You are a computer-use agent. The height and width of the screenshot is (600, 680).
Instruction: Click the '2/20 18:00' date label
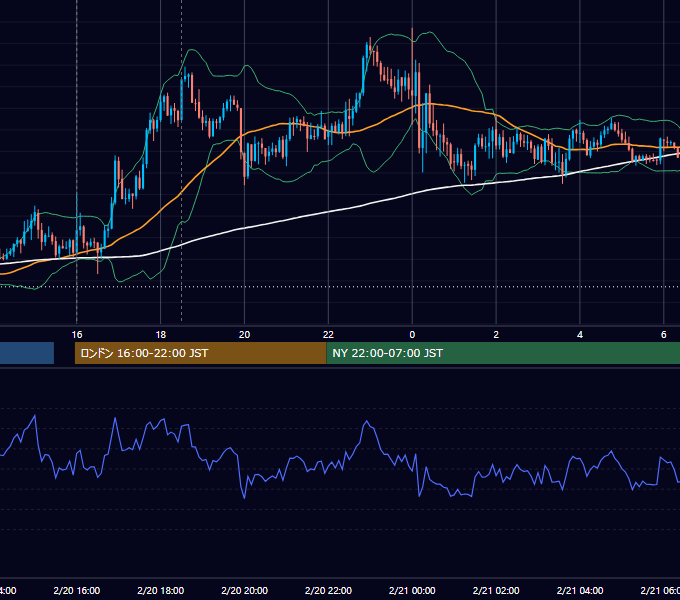click(160, 591)
